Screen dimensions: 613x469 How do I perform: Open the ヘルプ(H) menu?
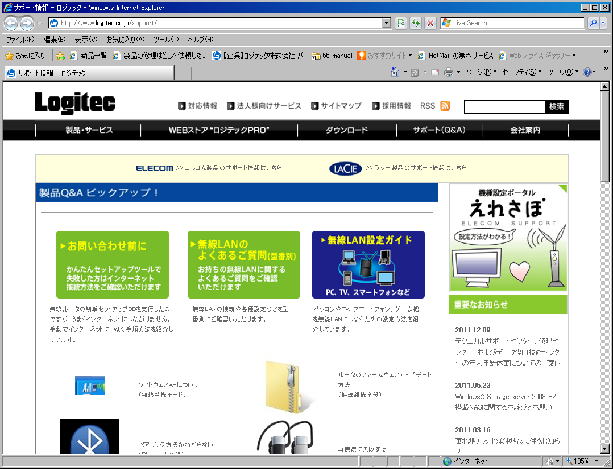200,39
